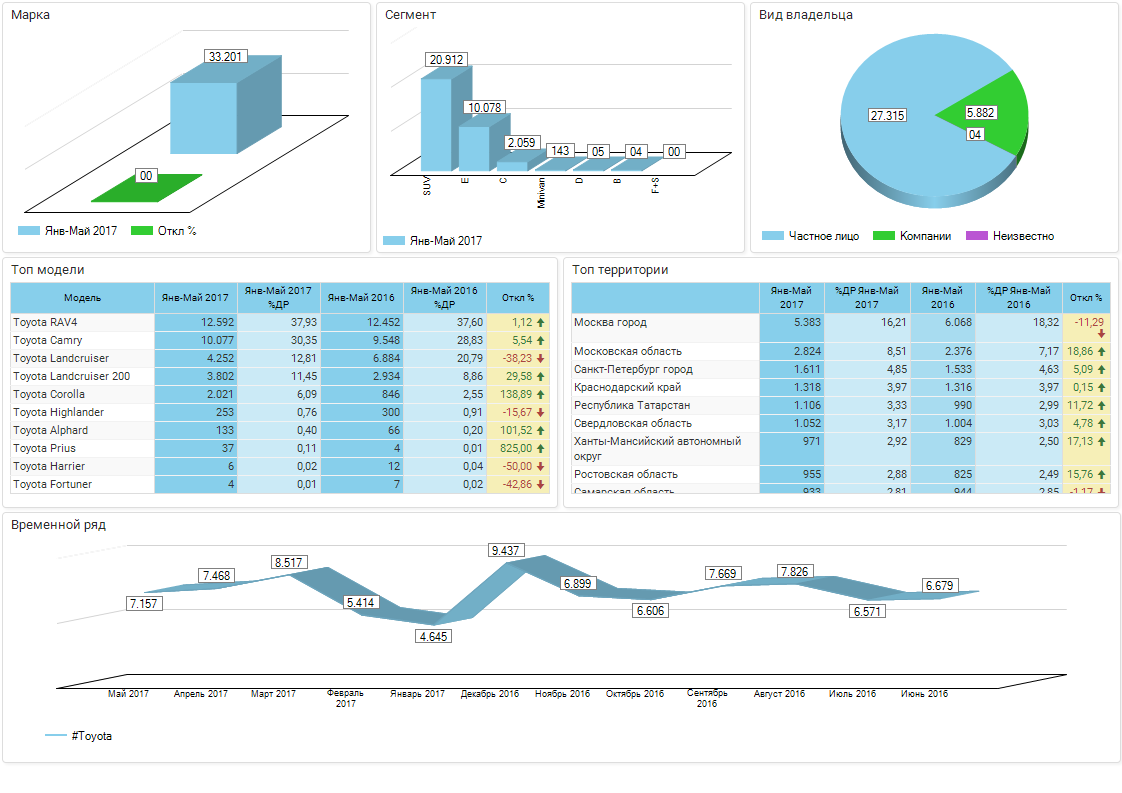Click red down arrow in Toyota Fortuner row
This screenshot has width=1122, height=793.
pyautogui.click(x=541, y=485)
